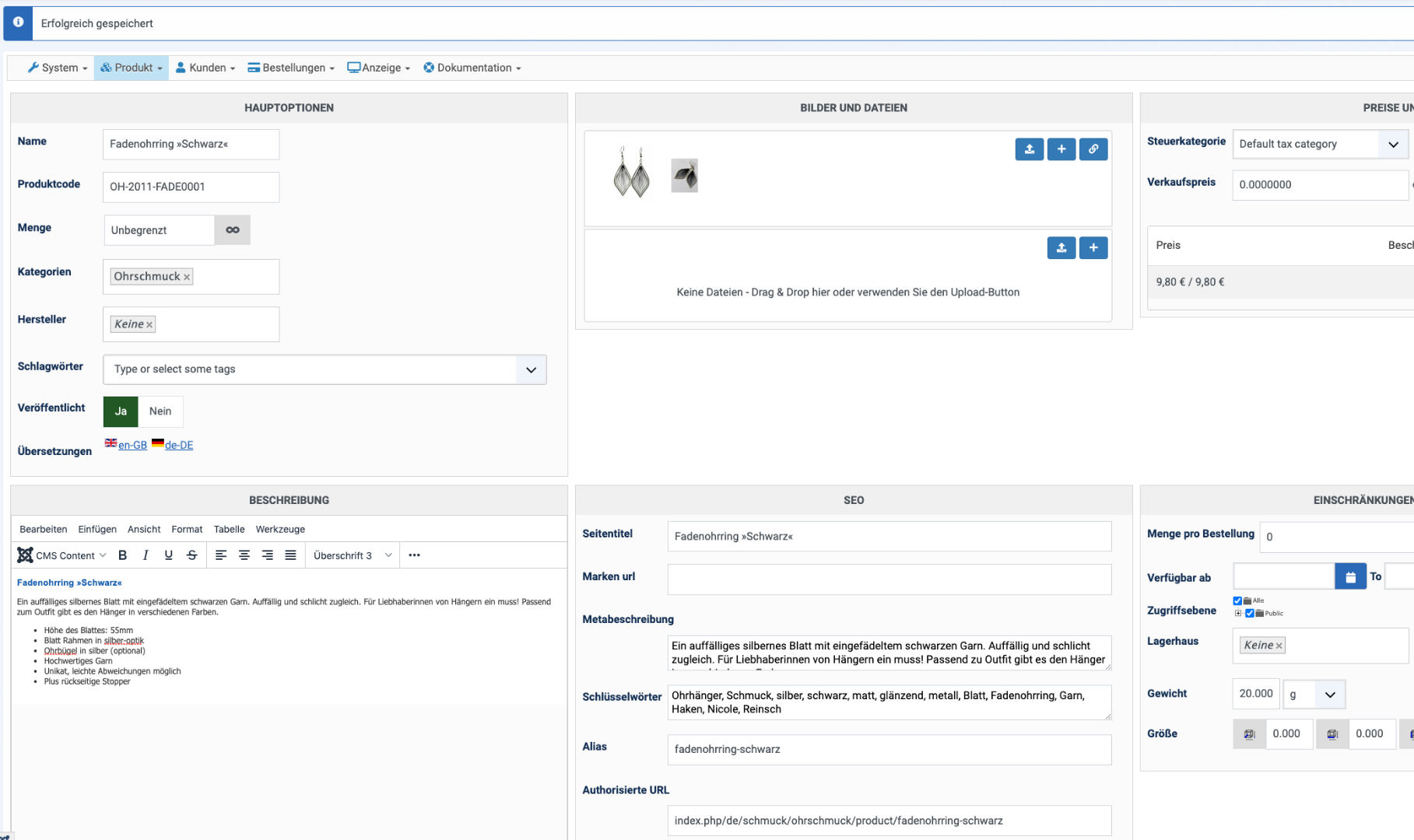
Task: Click the Verkaufspreis input field
Action: point(1320,185)
